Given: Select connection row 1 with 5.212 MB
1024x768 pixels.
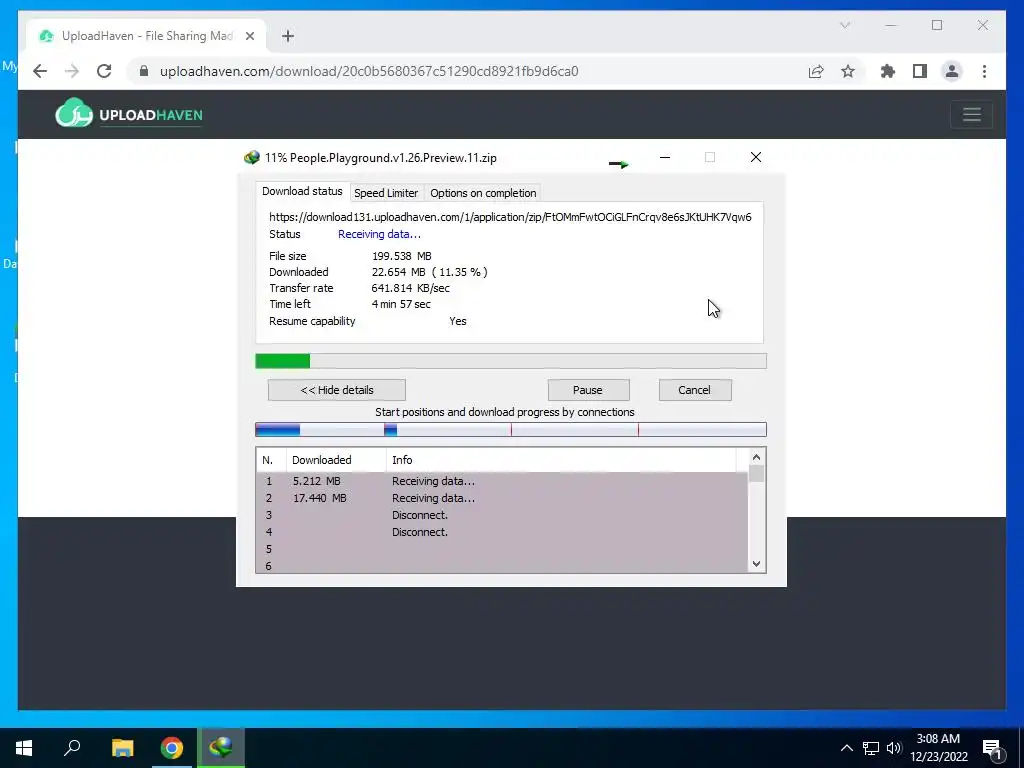Looking at the screenshot, I should [x=502, y=481].
